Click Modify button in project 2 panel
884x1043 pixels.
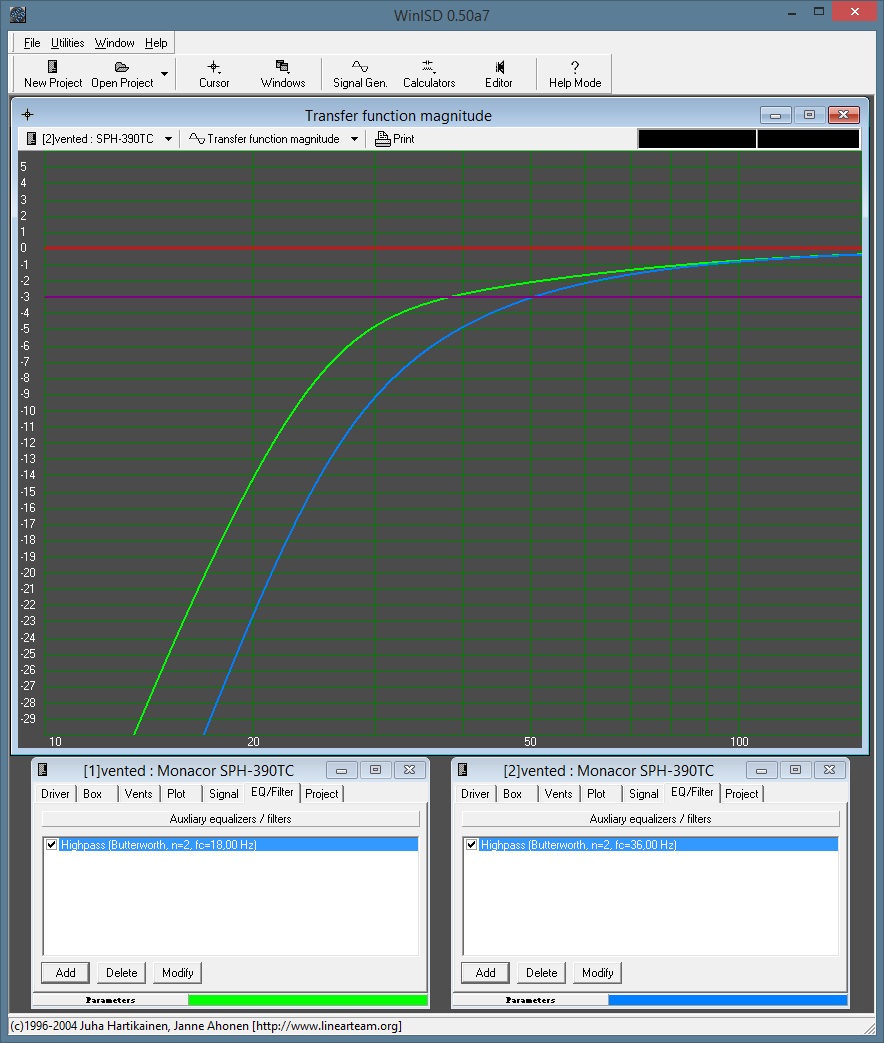pos(597,973)
